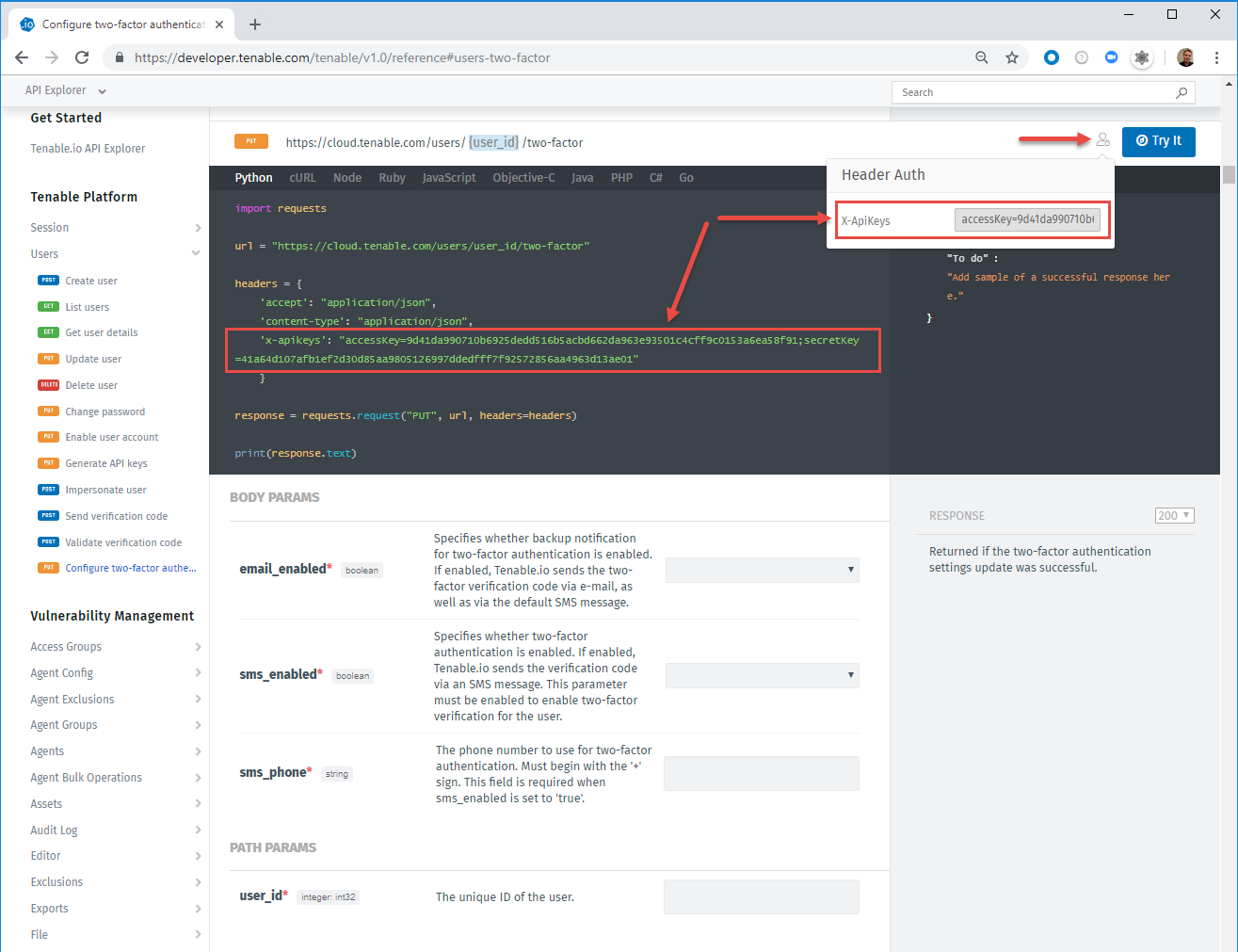Open the Send verification code endpoint

pyautogui.click(x=116, y=516)
